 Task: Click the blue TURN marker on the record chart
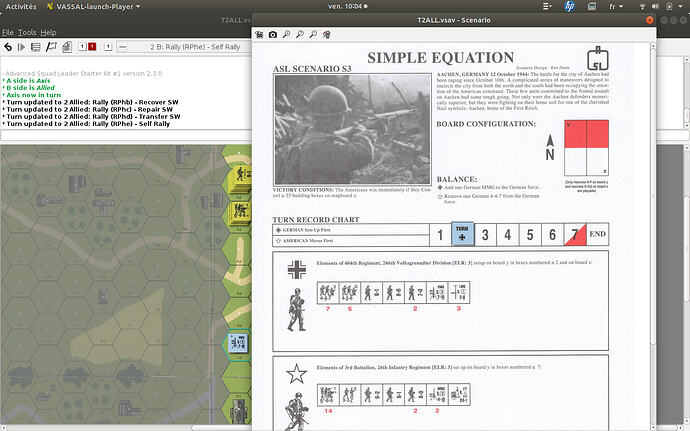click(x=462, y=233)
